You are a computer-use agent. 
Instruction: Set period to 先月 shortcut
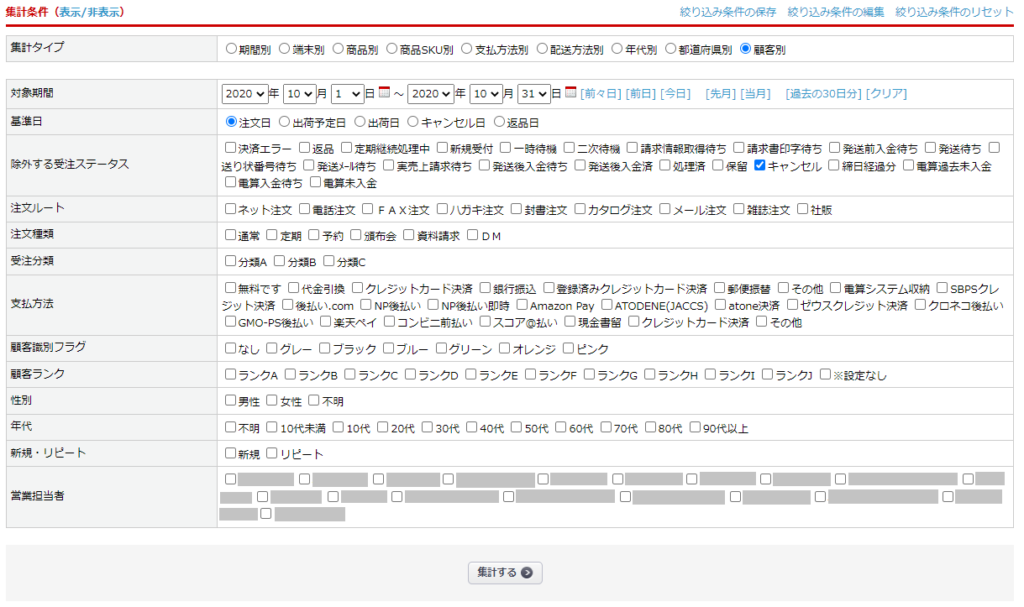tap(720, 94)
